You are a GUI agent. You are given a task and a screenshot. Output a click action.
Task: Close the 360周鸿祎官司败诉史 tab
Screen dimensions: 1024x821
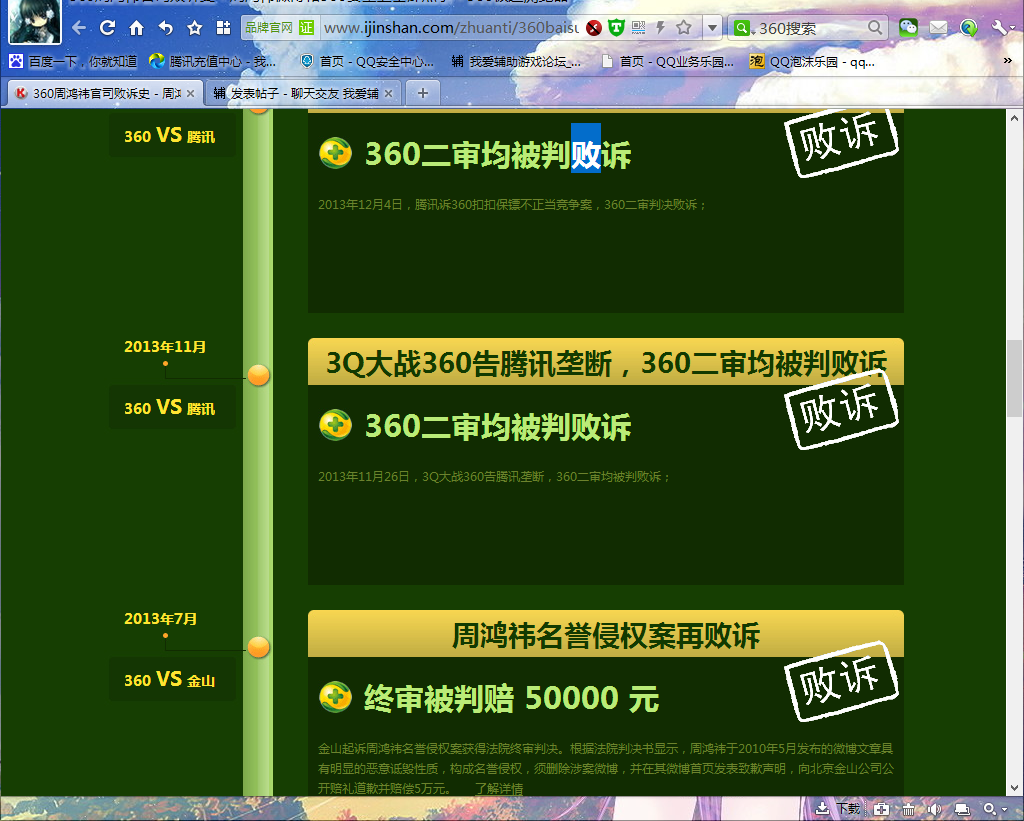click(x=191, y=93)
